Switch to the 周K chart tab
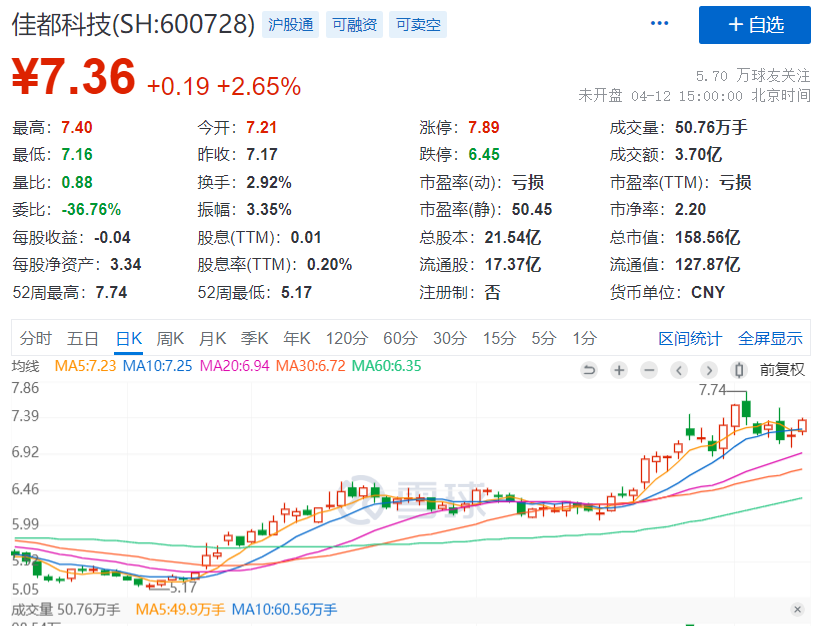Screen dimensions: 818x626 170,339
